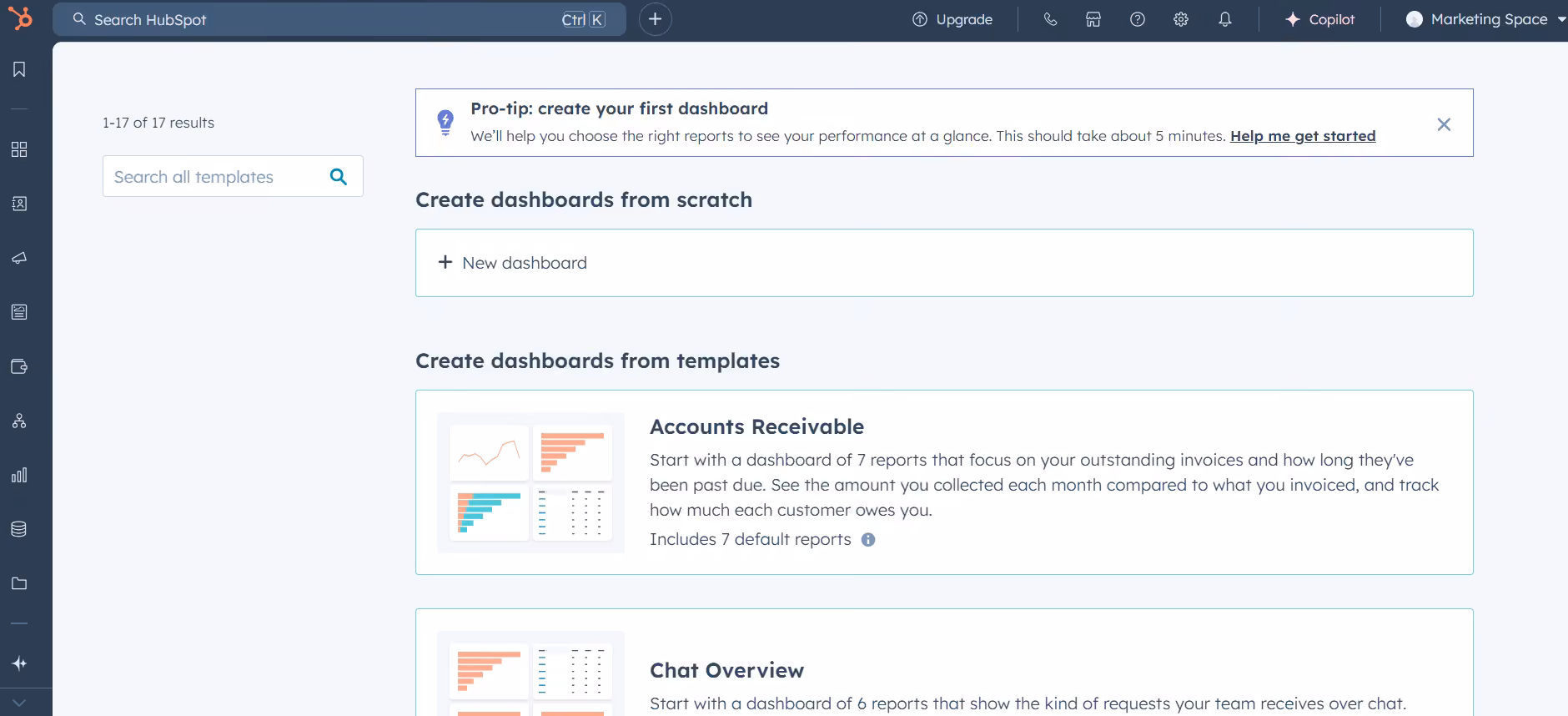Viewport: 1568px width, 716px height.
Task: Open the calling phone icon
Action: coord(1050,19)
